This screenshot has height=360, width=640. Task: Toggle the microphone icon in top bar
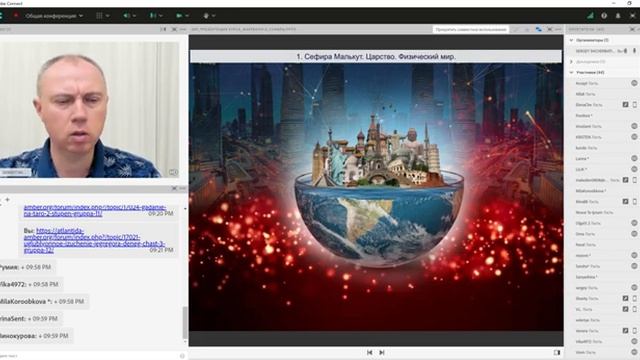pyautogui.click(x=153, y=16)
